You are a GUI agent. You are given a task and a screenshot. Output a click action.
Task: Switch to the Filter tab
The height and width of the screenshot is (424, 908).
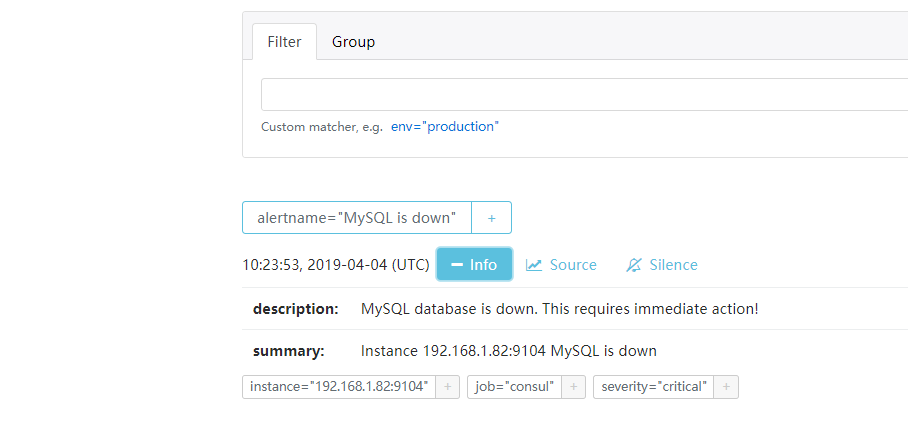click(x=284, y=42)
